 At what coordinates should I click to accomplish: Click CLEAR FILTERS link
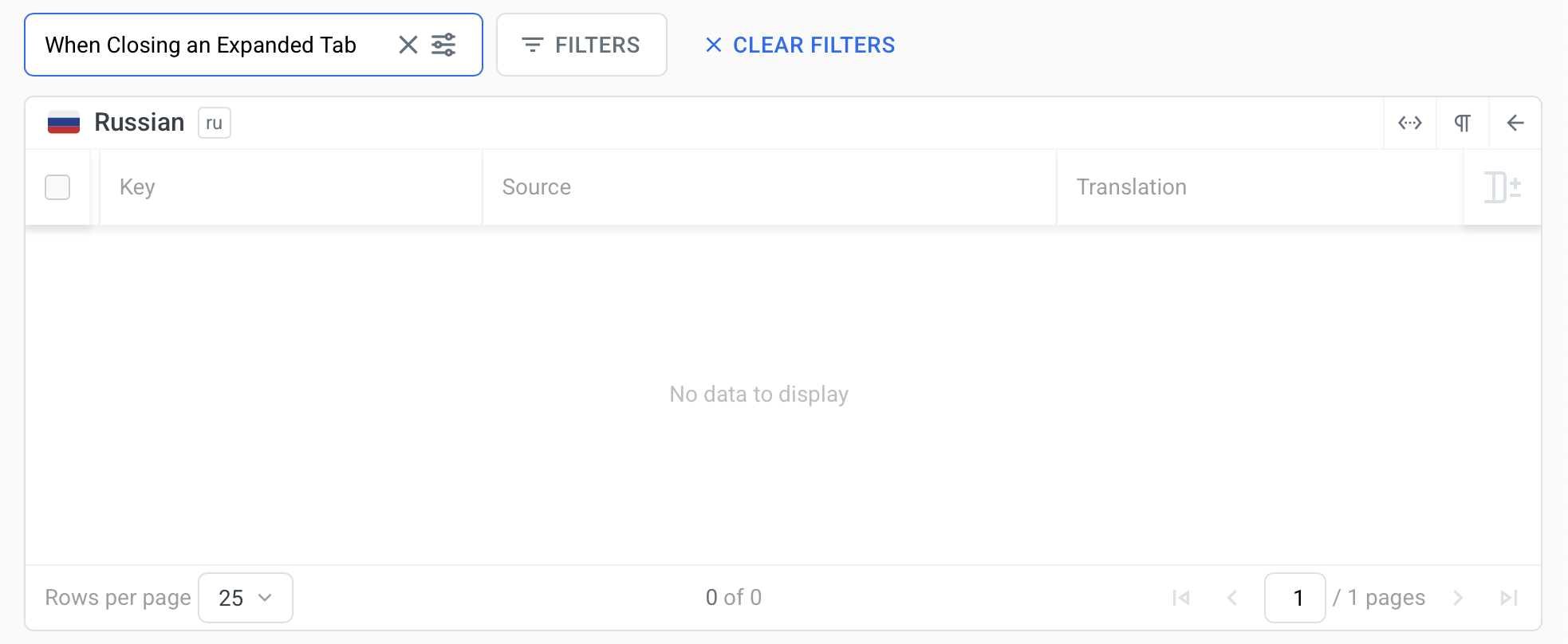coord(800,45)
